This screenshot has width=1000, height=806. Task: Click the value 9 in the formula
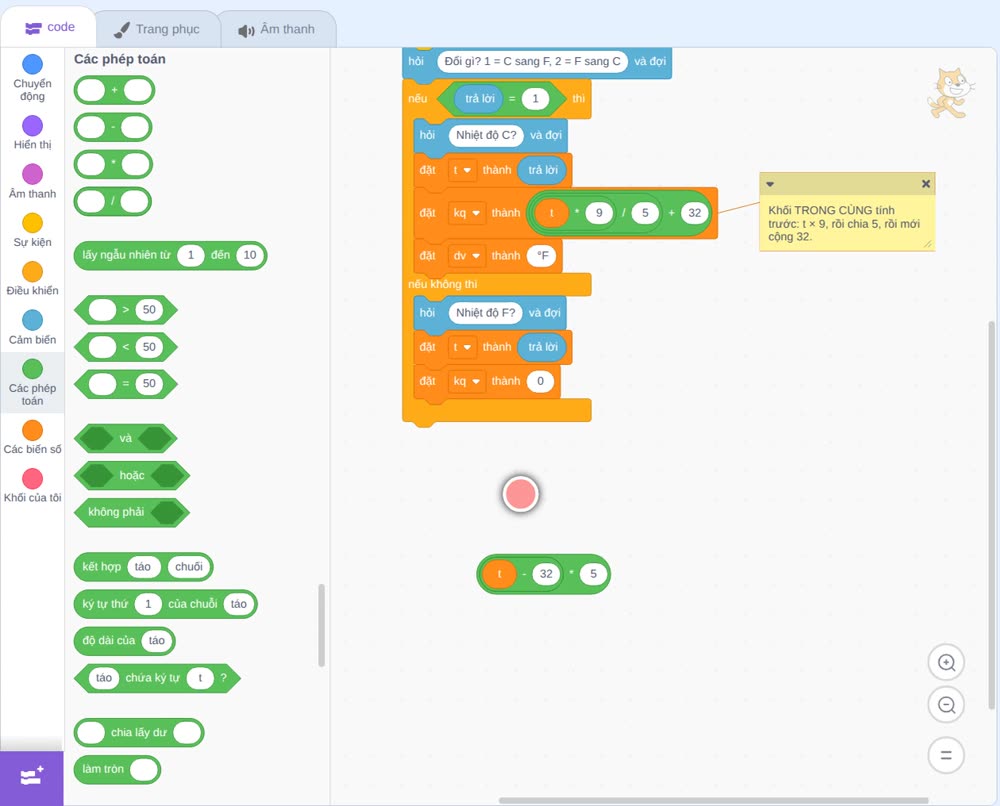pos(599,213)
